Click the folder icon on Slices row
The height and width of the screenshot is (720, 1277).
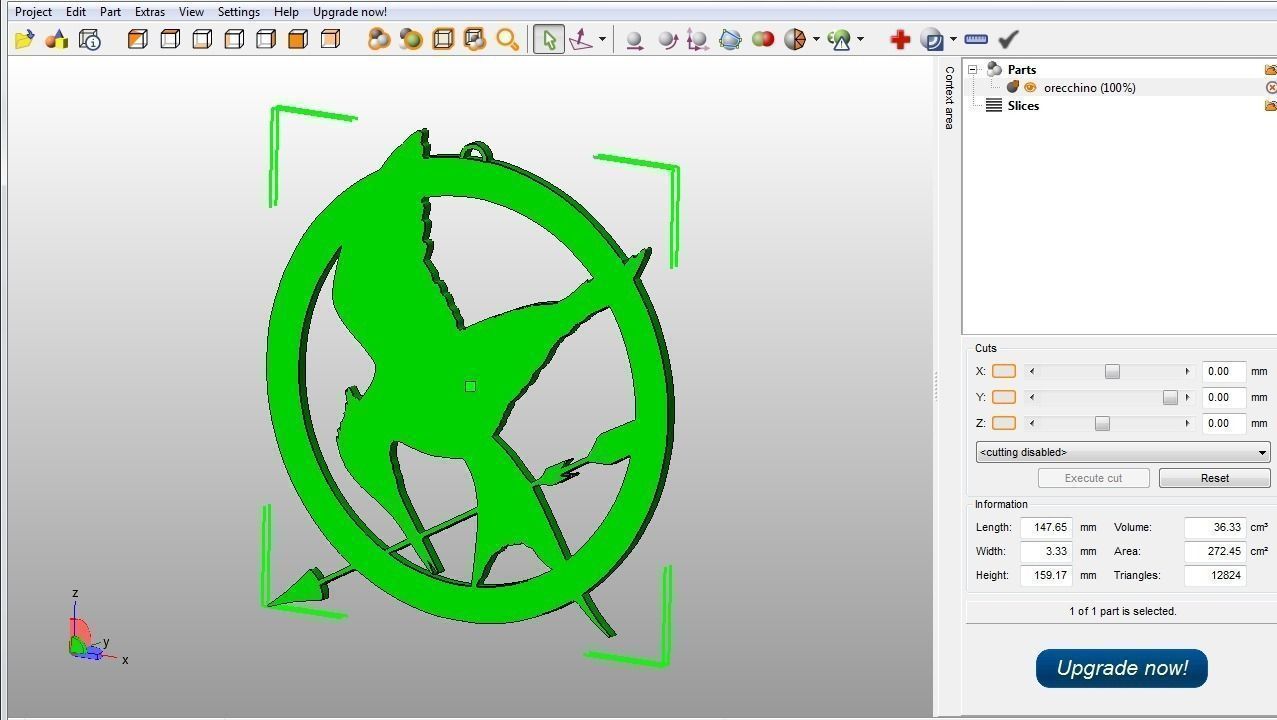[1270, 105]
